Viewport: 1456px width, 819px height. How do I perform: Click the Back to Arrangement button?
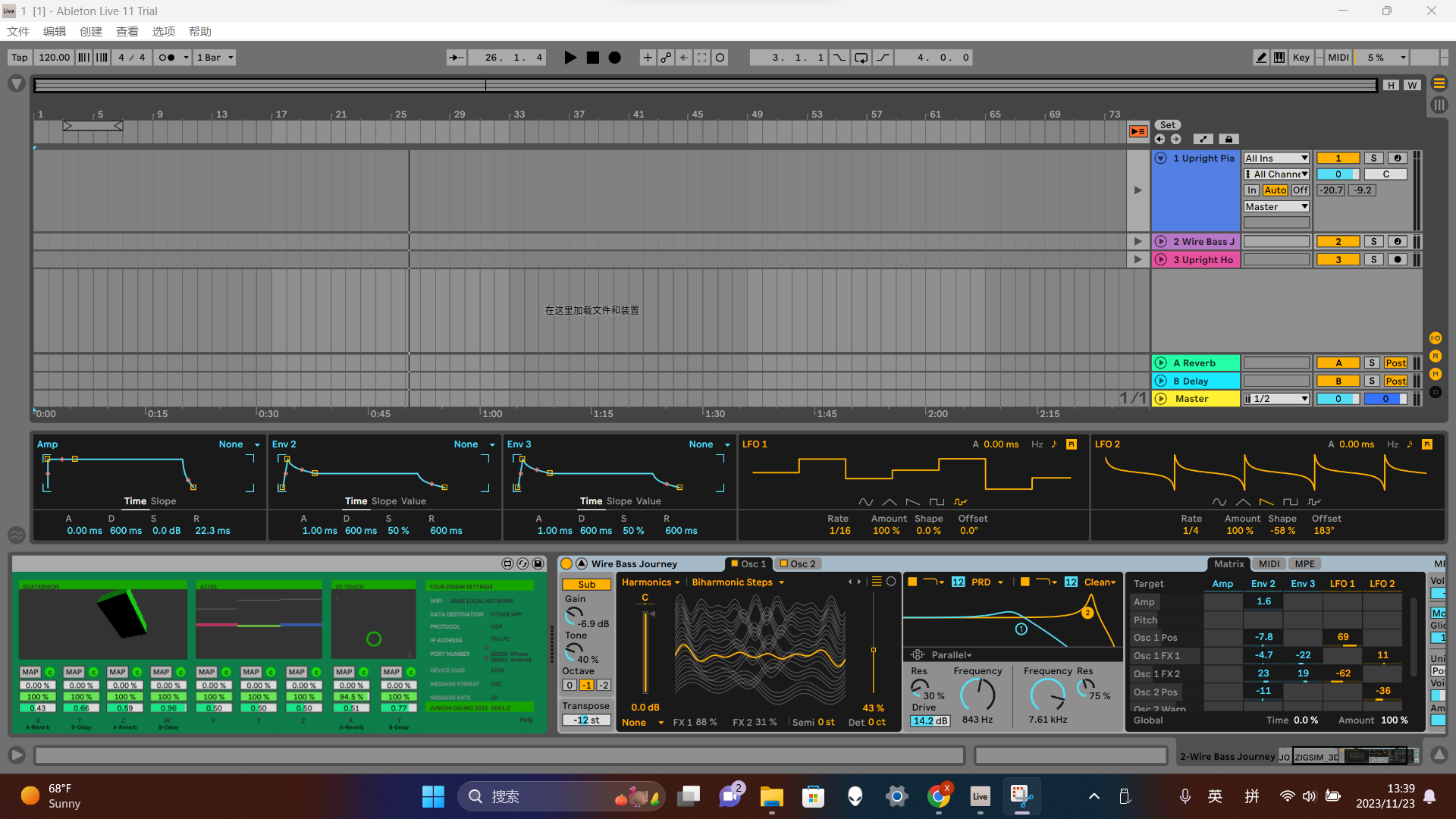pos(1137,131)
